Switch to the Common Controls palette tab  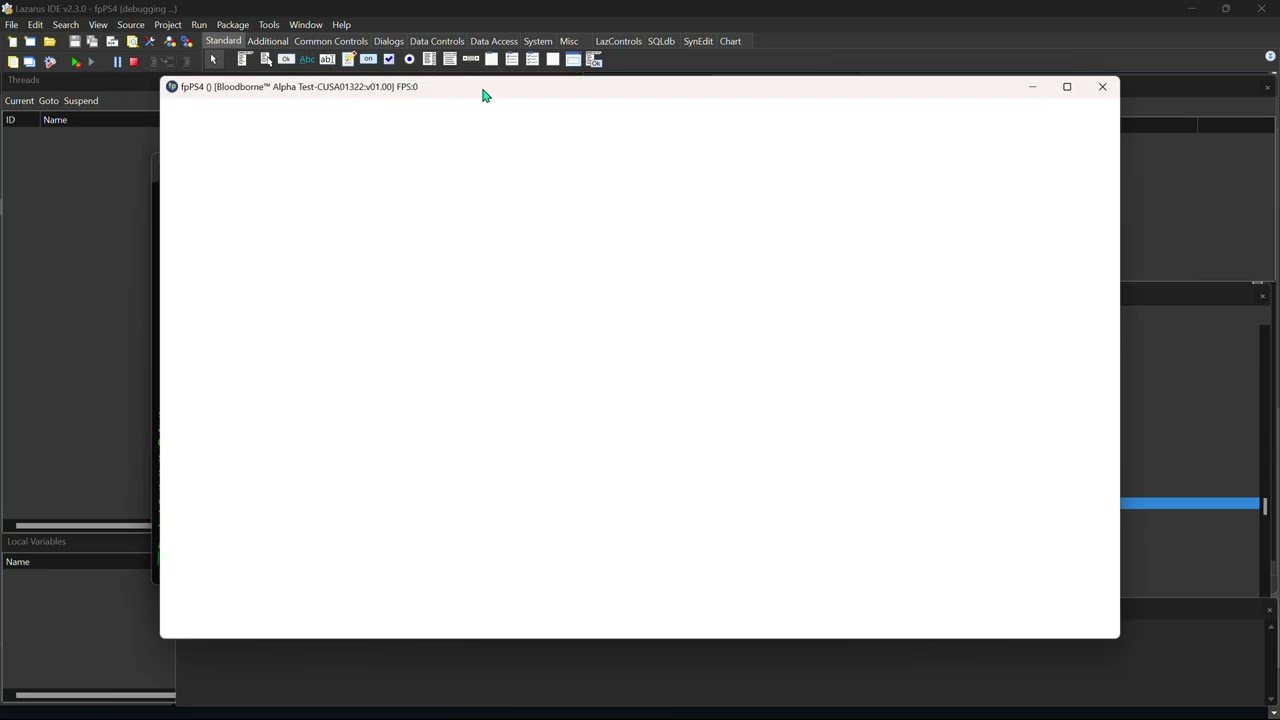(x=331, y=41)
